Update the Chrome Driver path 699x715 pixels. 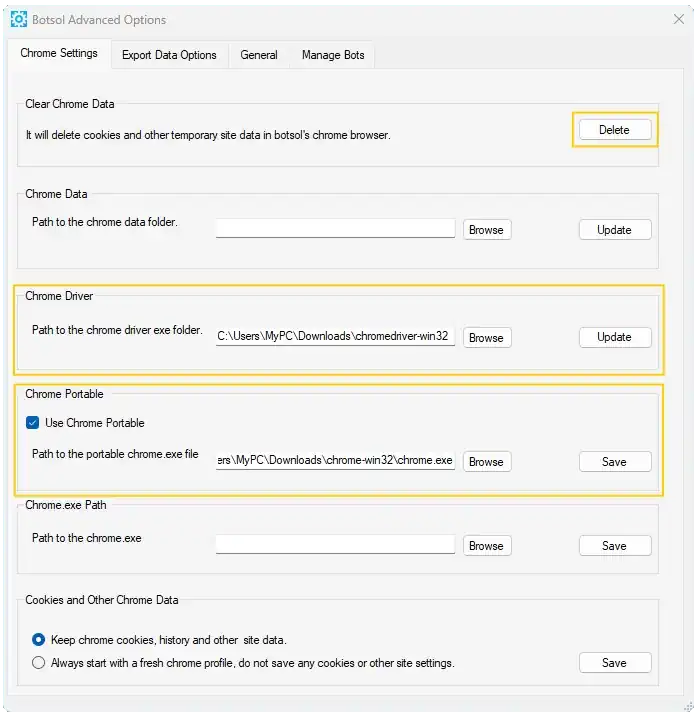pos(615,337)
